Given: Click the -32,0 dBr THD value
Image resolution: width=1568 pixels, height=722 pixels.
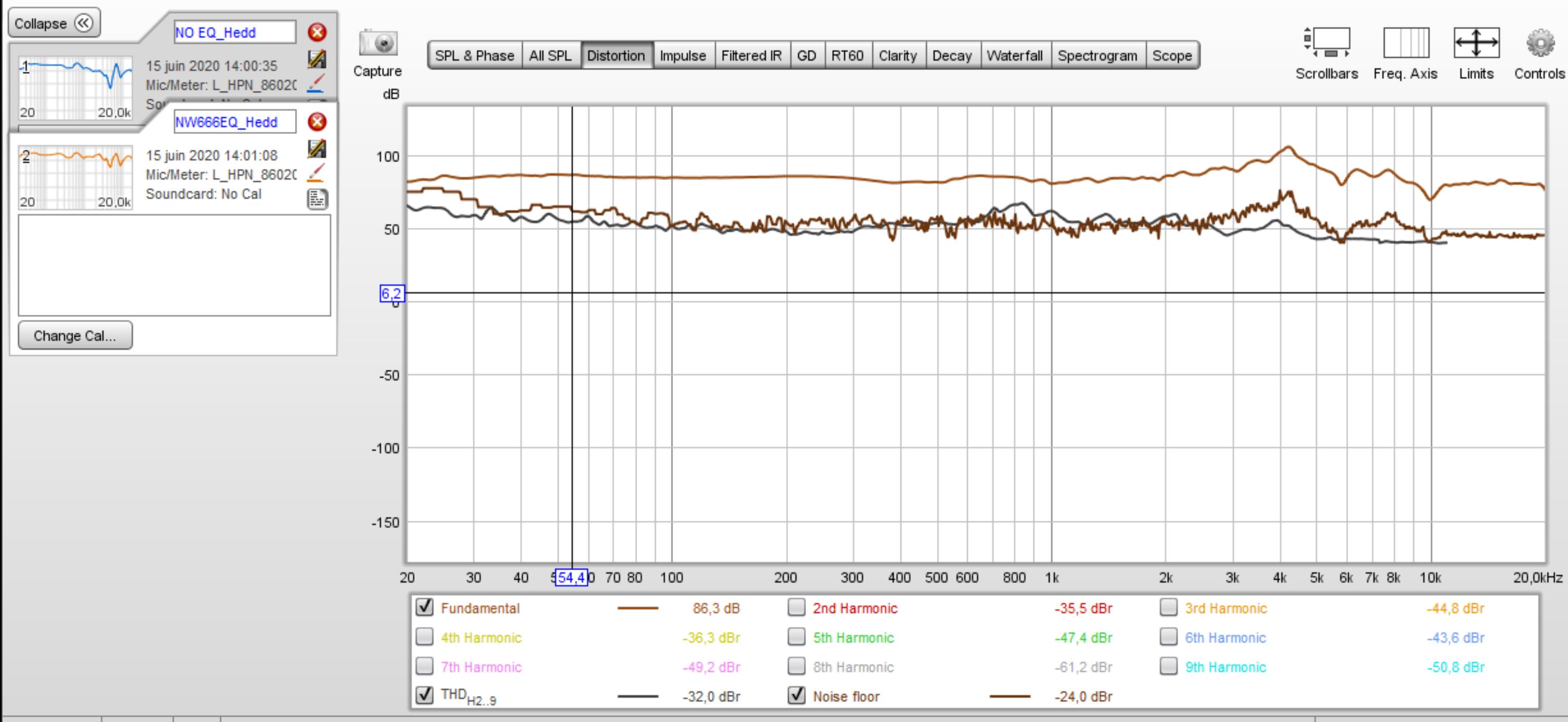Looking at the screenshot, I should (x=711, y=696).
